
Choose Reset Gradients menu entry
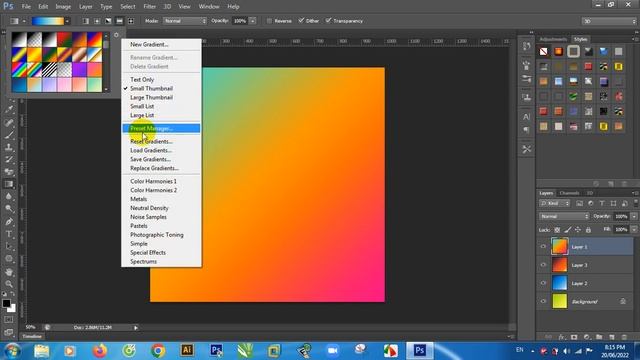click(x=151, y=141)
